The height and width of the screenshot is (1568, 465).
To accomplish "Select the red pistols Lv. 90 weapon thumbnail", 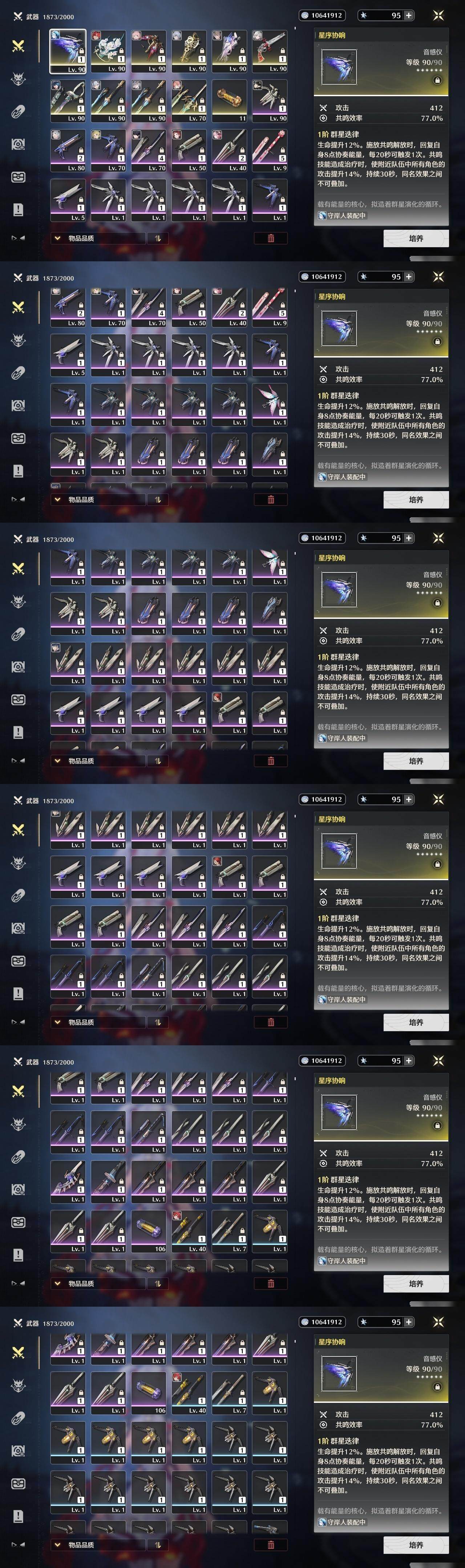I will click(x=269, y=52).
